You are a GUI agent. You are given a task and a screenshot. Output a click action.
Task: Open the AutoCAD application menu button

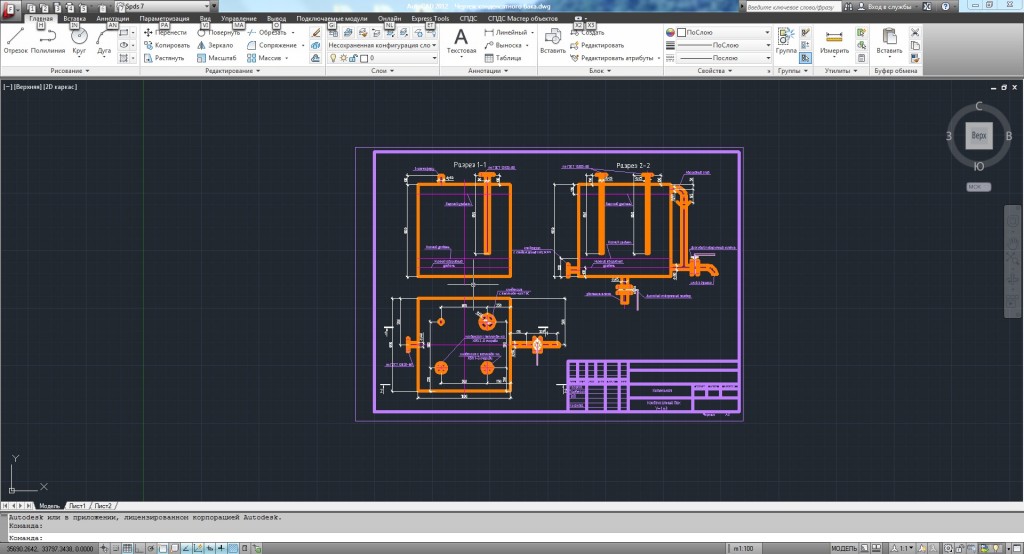pos(10,10)
